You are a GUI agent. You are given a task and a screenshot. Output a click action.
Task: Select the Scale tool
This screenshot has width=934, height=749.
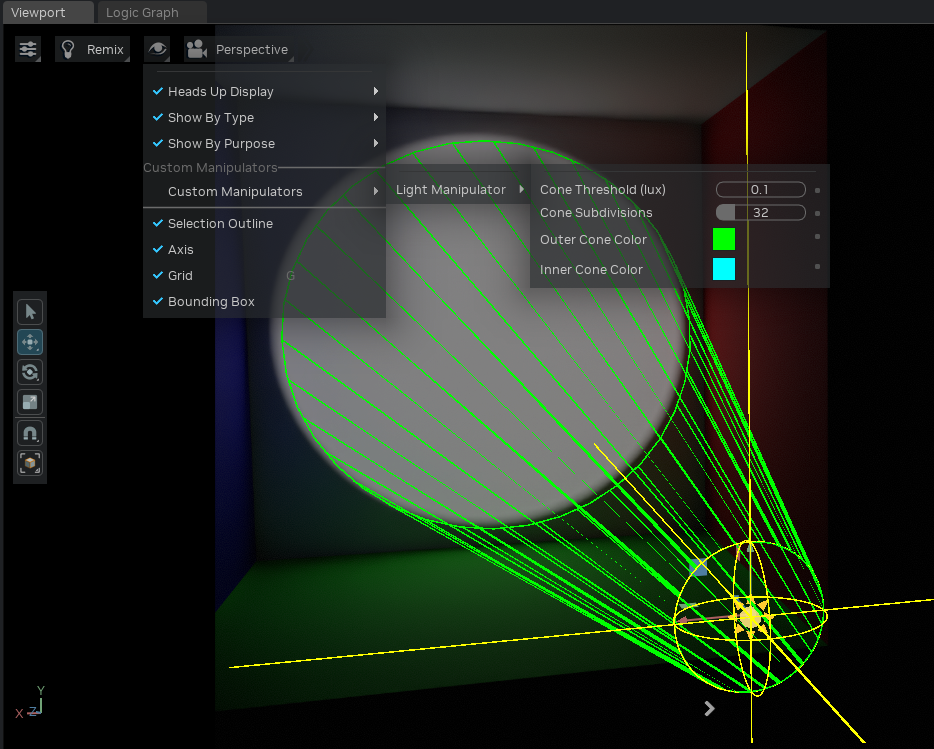click(x=30, y=402)
